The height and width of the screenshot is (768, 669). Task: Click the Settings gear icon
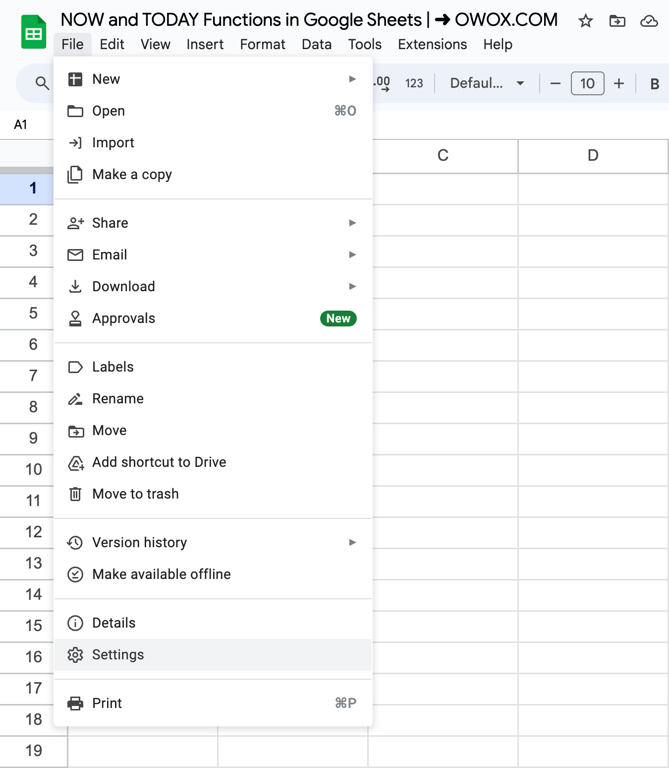point(75,654)
